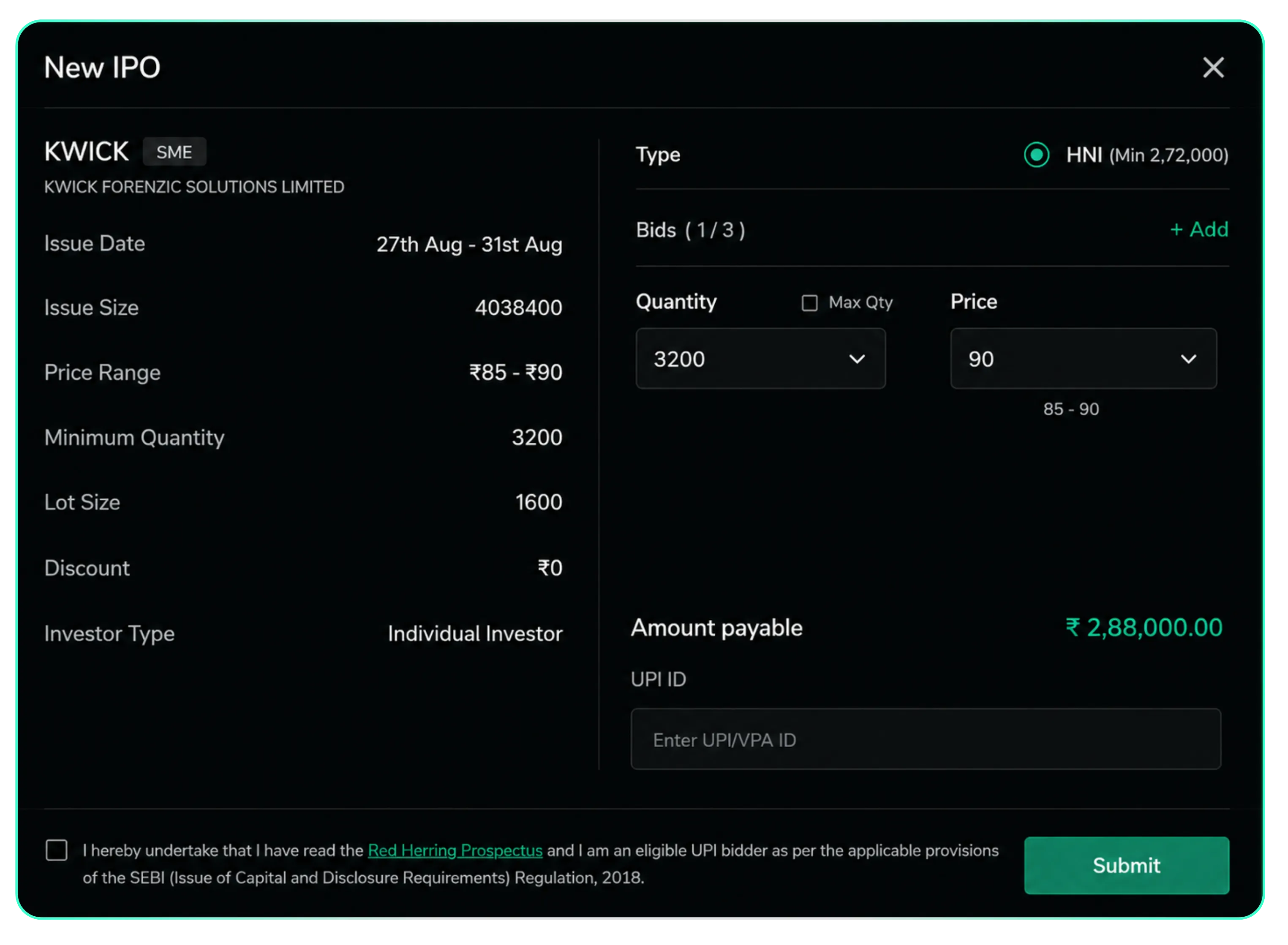Tick the Red Herring Prospectus undertaking checkbox
Image resolution: width=1288 pixels, height=945 pixels.
point(57,850)
